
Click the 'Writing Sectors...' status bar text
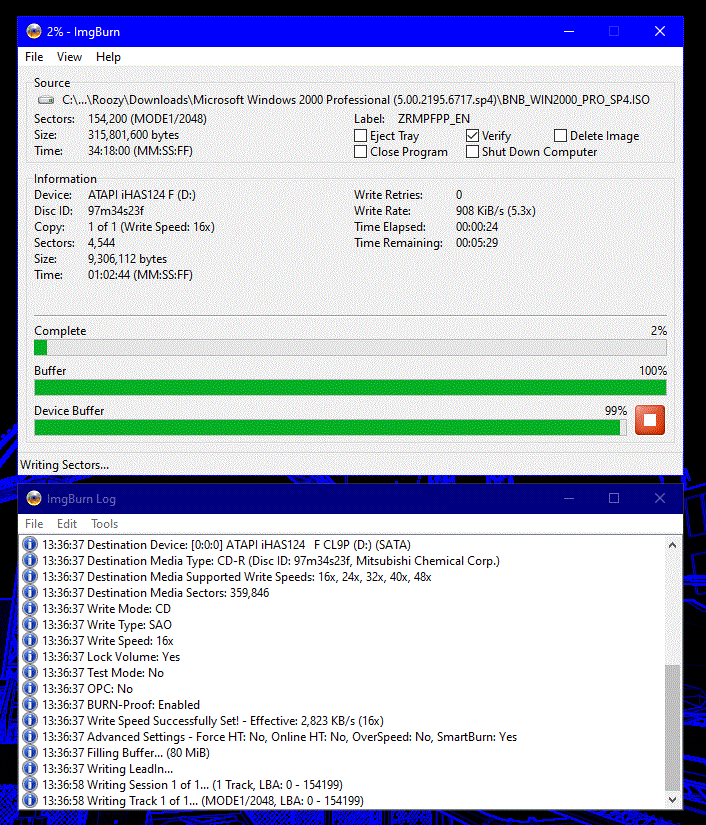tap(64, 465)
